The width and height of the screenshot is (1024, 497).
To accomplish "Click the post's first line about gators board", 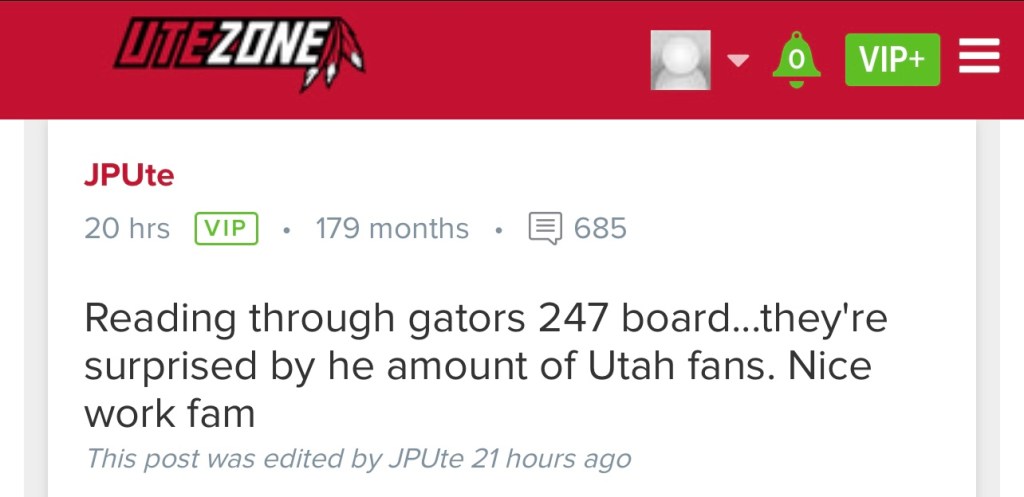I will pos(486,318).
